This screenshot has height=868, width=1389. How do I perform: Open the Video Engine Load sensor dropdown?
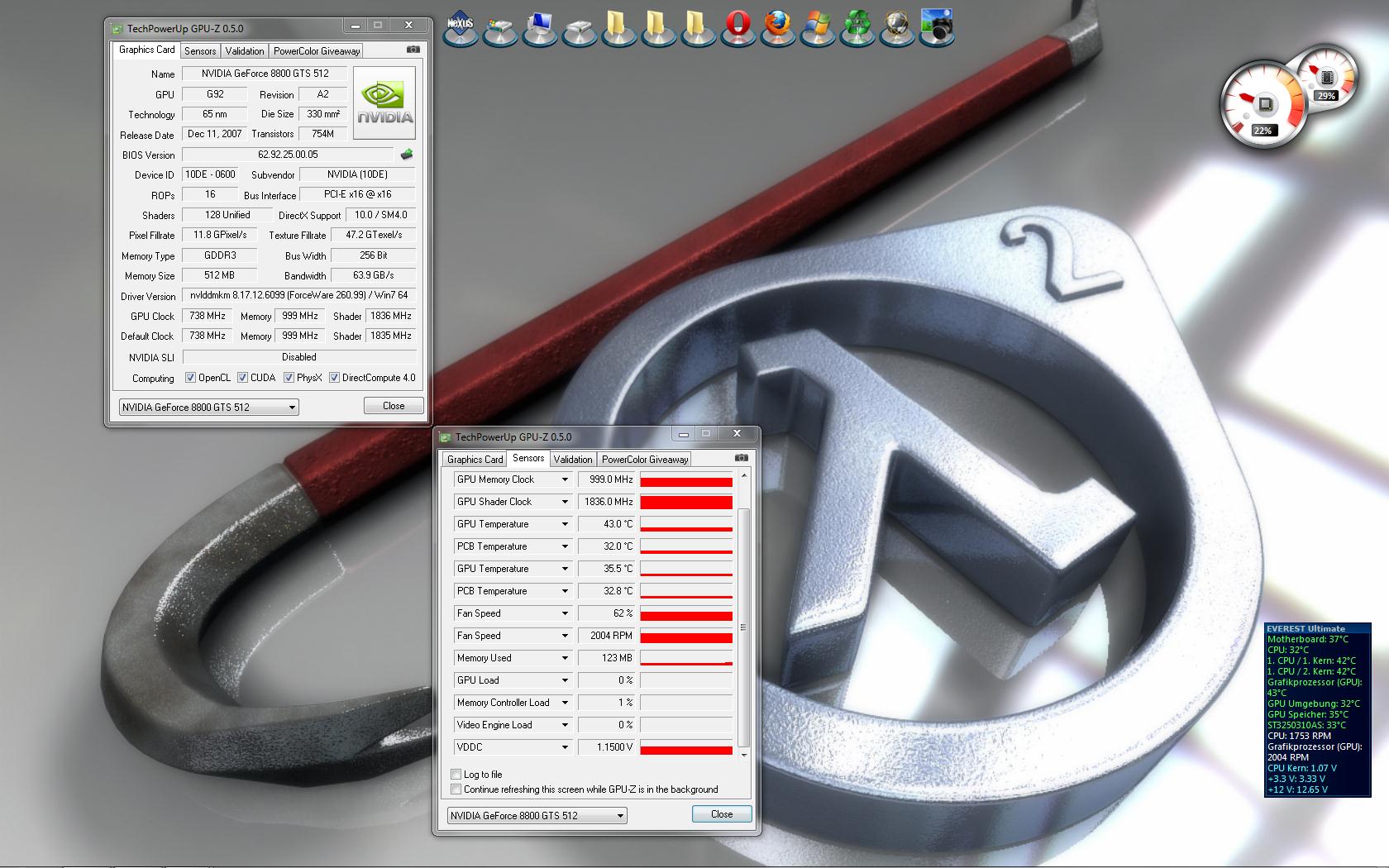point(565,725)
